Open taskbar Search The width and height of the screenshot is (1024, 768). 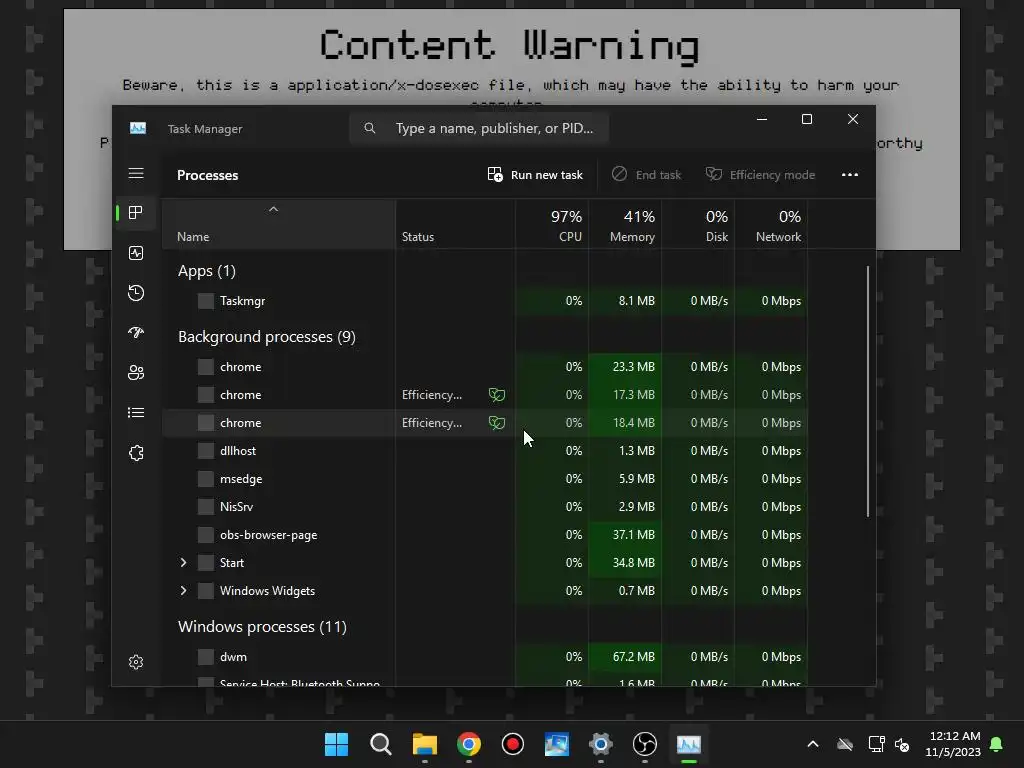point(381,744)
